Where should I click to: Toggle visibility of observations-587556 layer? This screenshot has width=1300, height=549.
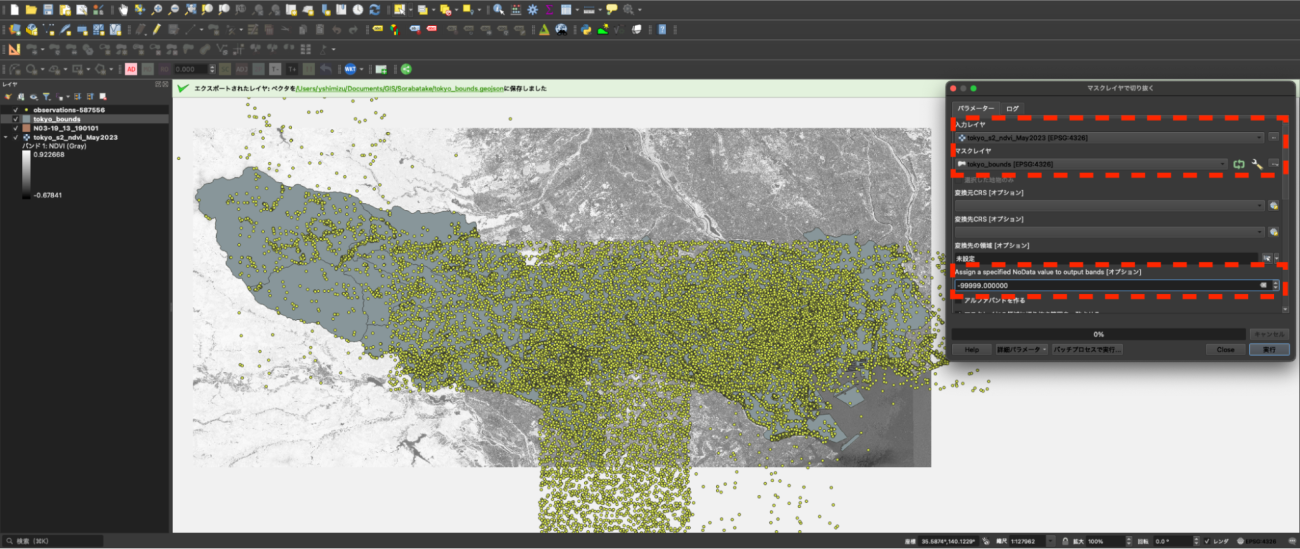[15, 109]
